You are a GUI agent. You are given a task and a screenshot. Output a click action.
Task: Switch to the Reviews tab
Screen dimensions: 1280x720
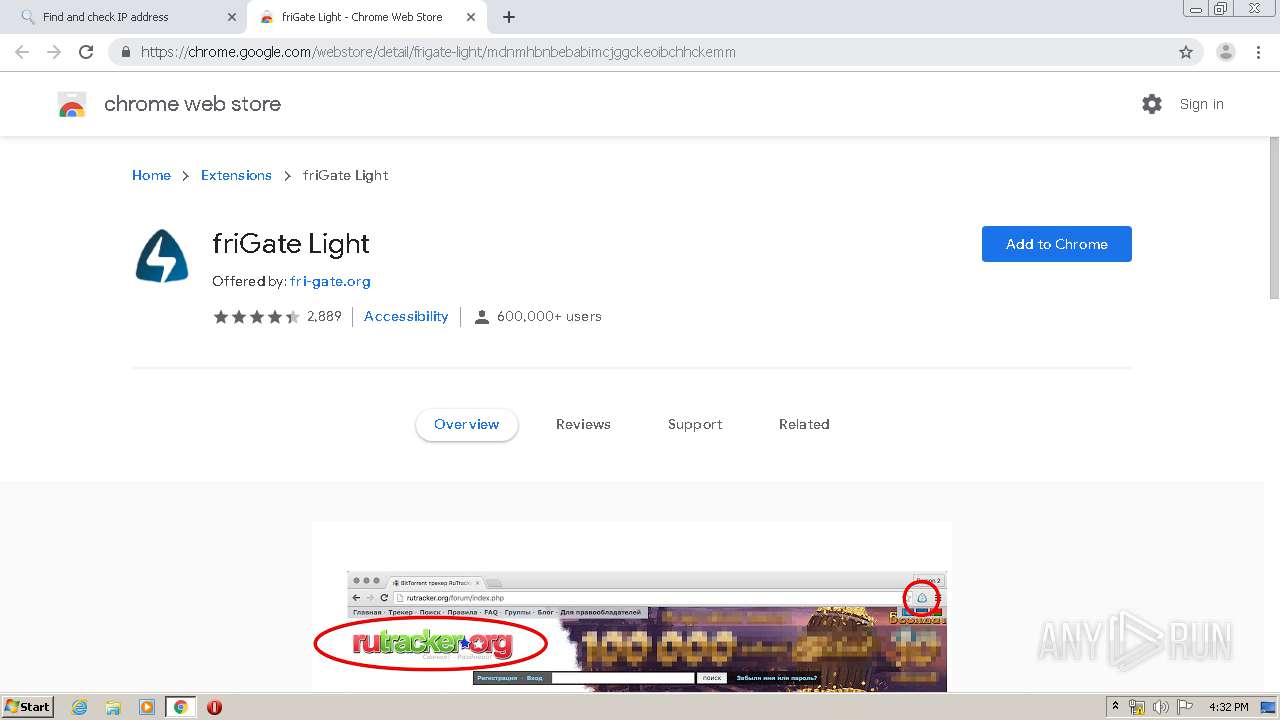(x=583, y=425)
